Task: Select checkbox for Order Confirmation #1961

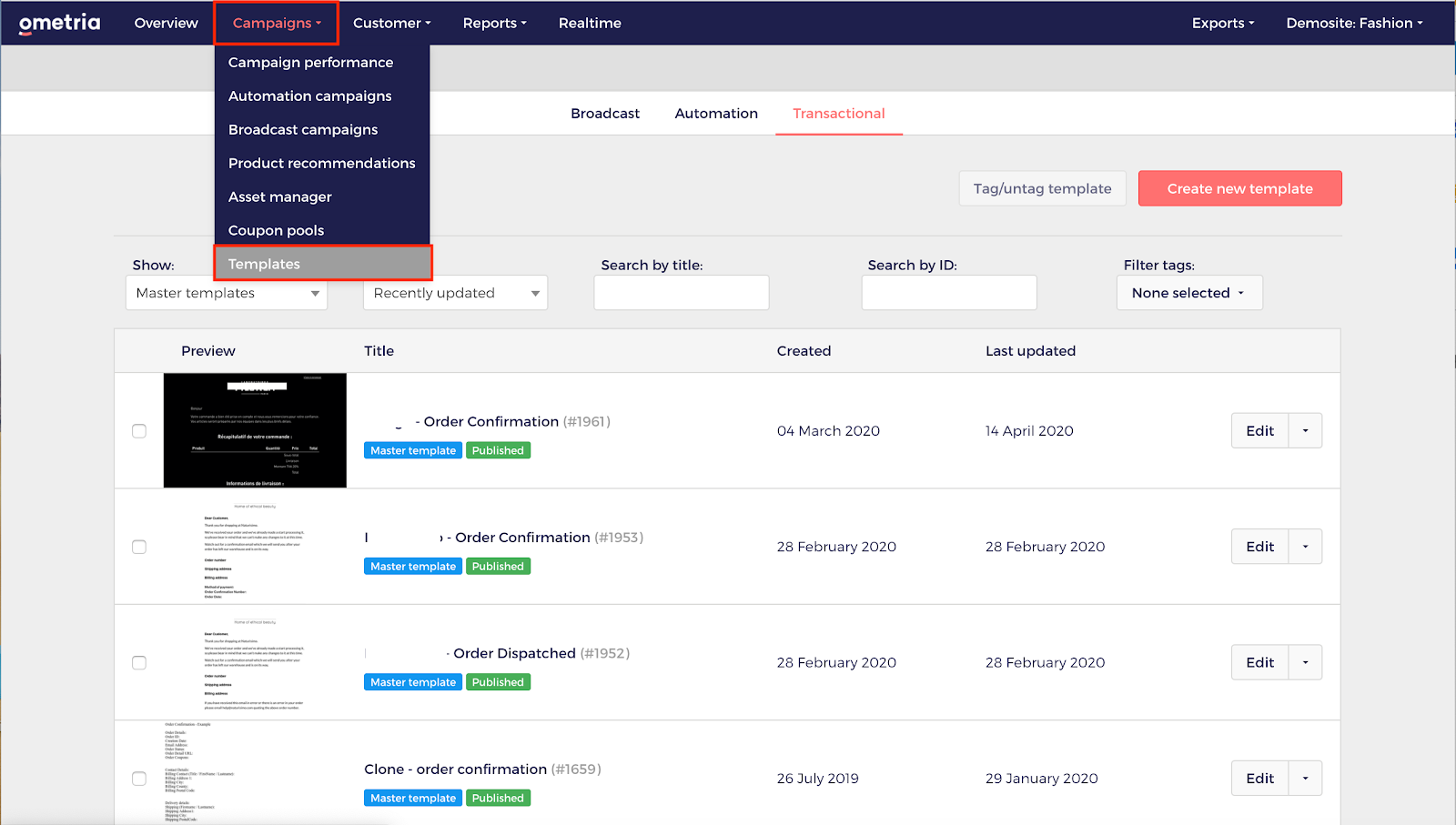Action: click(139, 431)
